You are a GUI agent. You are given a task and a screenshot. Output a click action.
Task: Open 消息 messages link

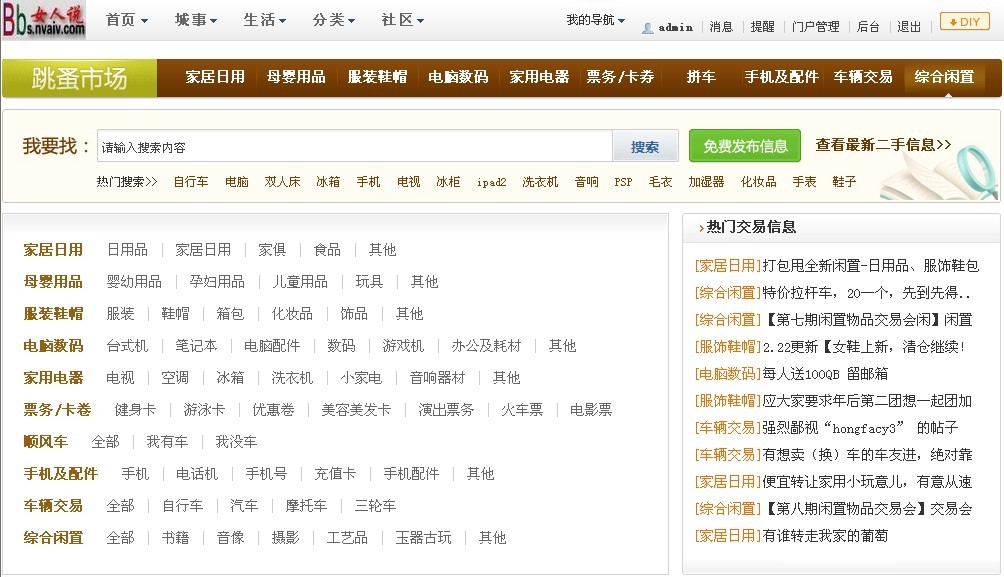(721, 27)
